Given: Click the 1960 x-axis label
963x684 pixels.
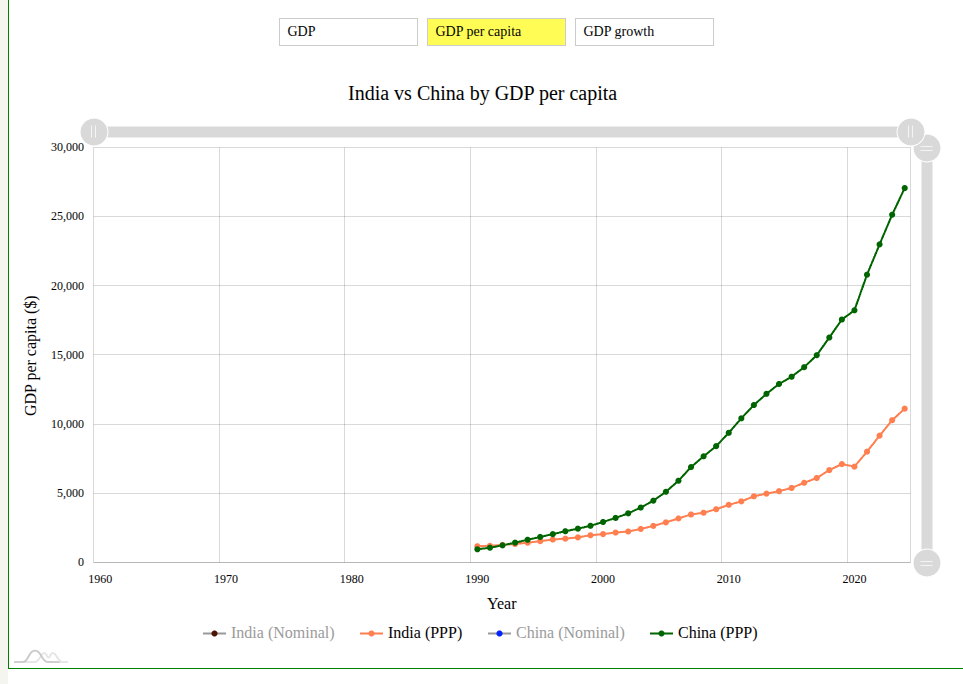Looking at the screenshot, I should pos(100,579).
